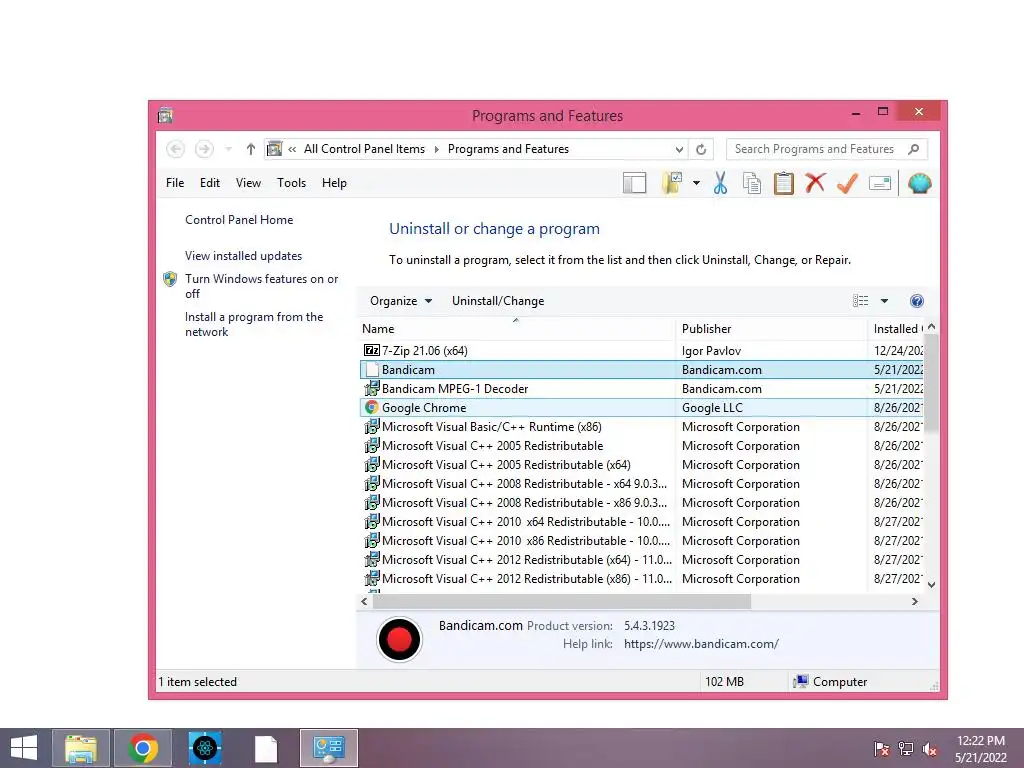Click the Copy toolbar icon

pos(752,184)
